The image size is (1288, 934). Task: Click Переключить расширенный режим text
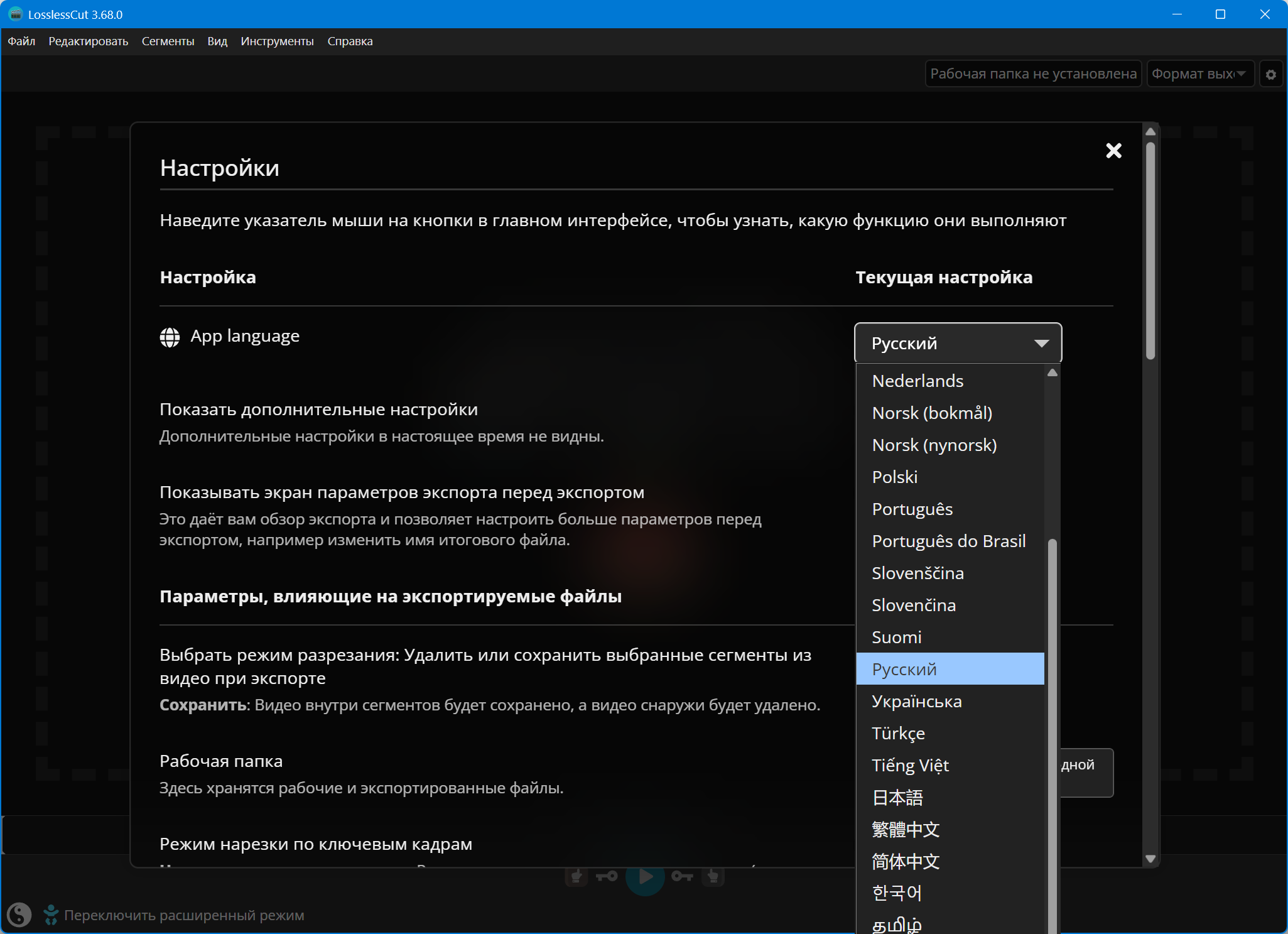184,915
